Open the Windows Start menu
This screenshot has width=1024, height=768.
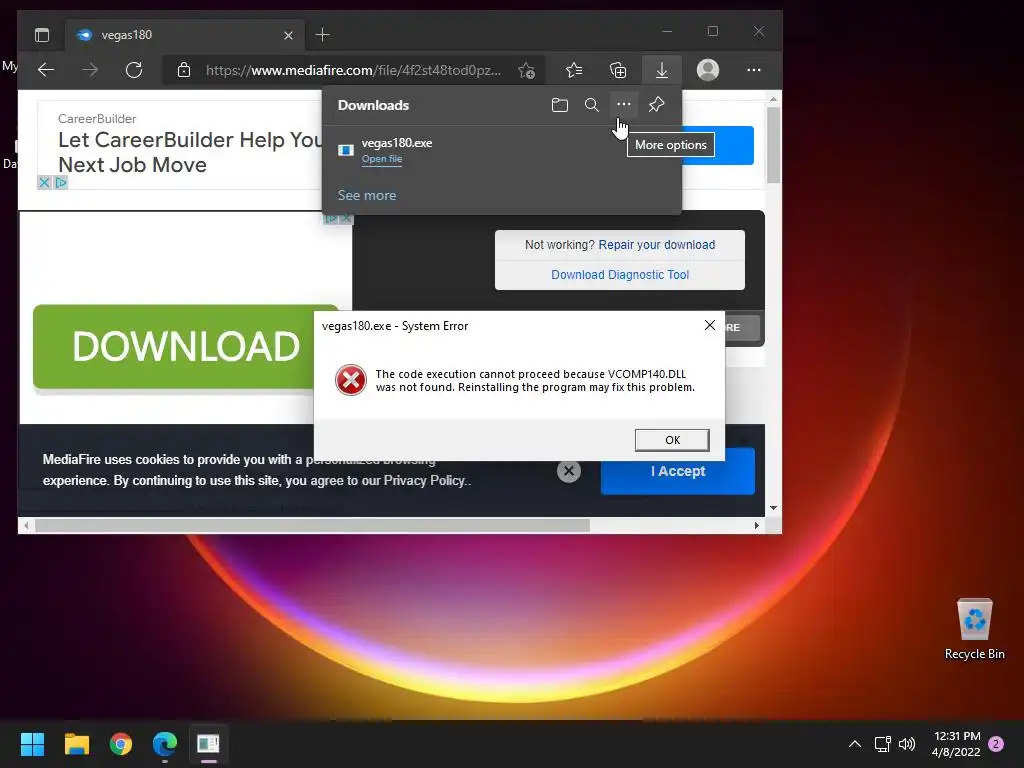(x=32, y=744)
